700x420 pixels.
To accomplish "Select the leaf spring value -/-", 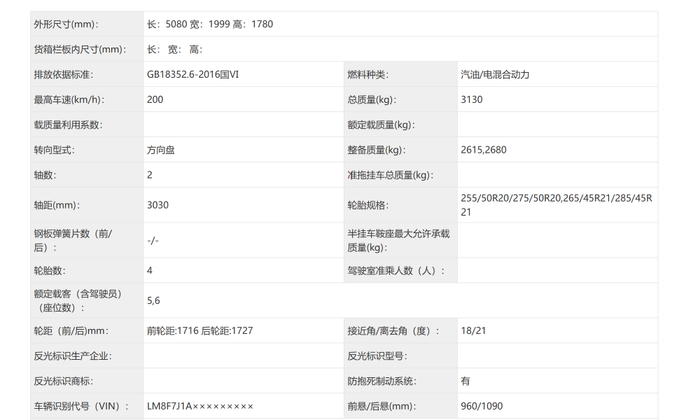I will click(153, 241).
